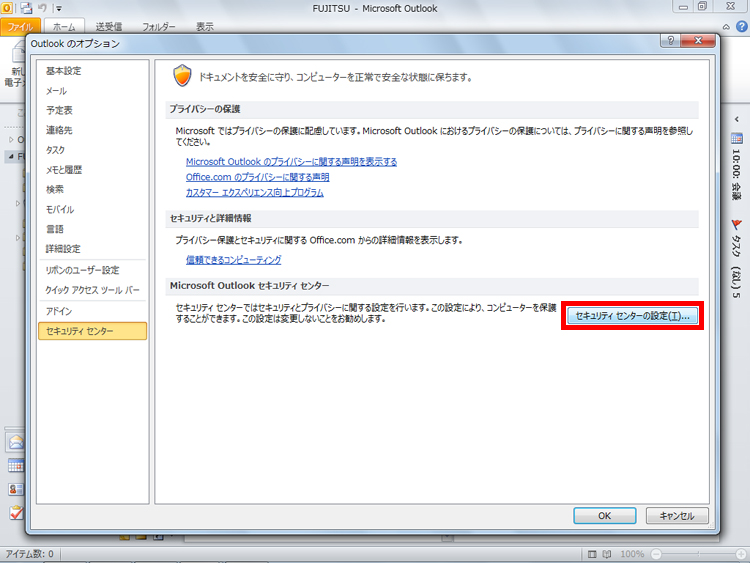Select 言語 in the options list
Image resolution: width=750 pixels, height=563 pixels.
(93, 229)
